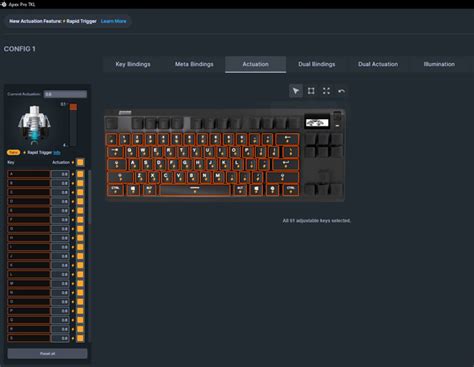The width and height of the screenshot is (474, 367).
Task: Select the Q key on the keyboard
Action: pos(130,152)
